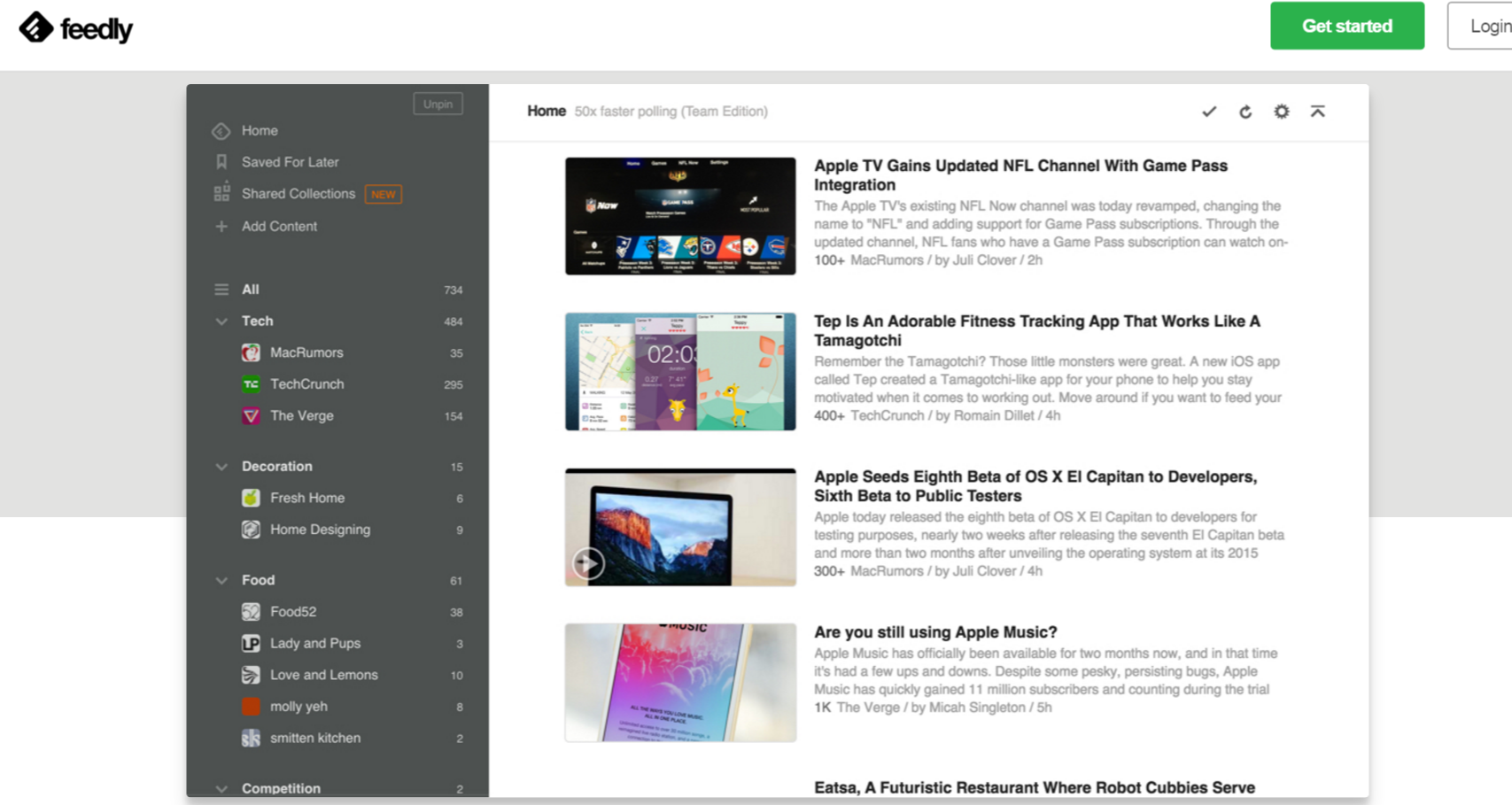This screenshot has height=805, width=1512.
Task: Open the Apple Music article thumbnail
Action: coord(680,682)
